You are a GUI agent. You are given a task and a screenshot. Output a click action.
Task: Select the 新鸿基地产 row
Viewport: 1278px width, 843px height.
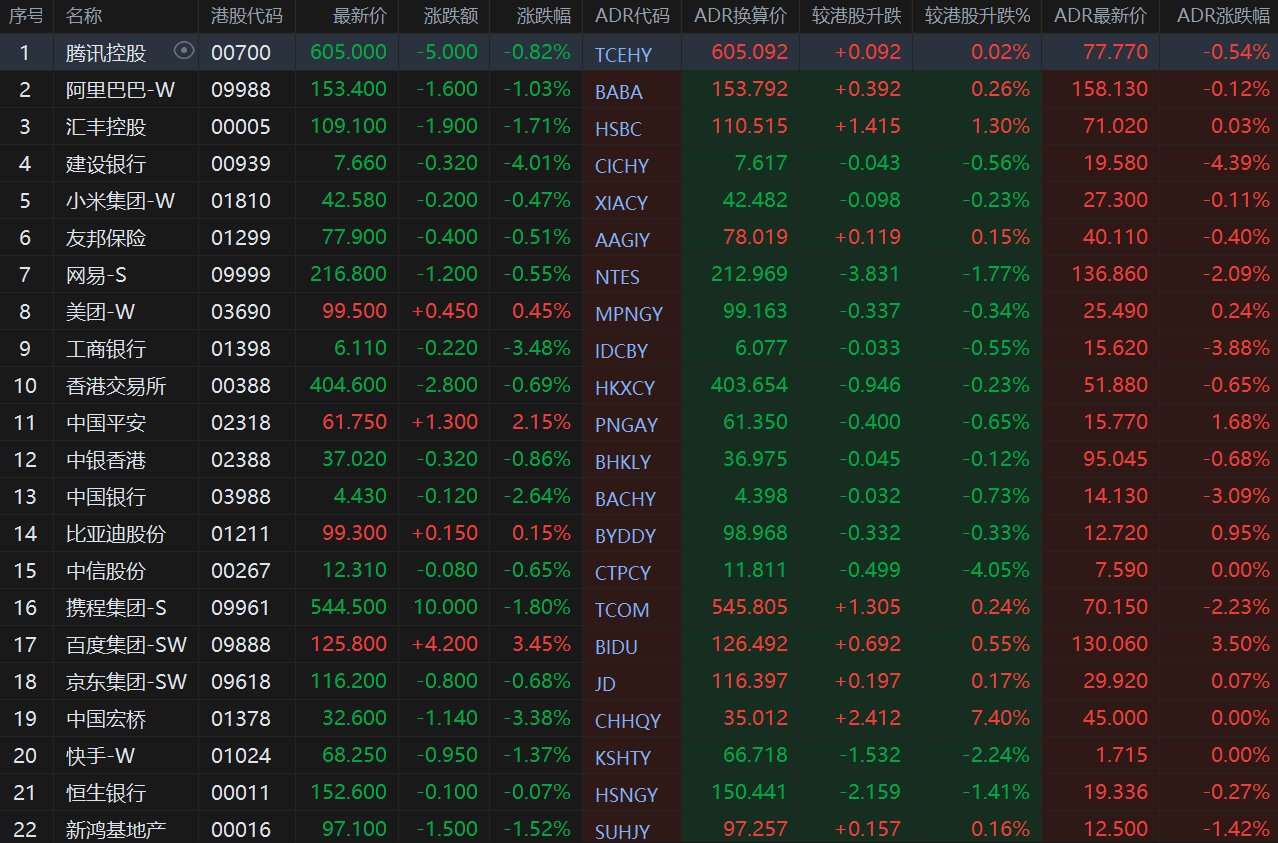116,829
